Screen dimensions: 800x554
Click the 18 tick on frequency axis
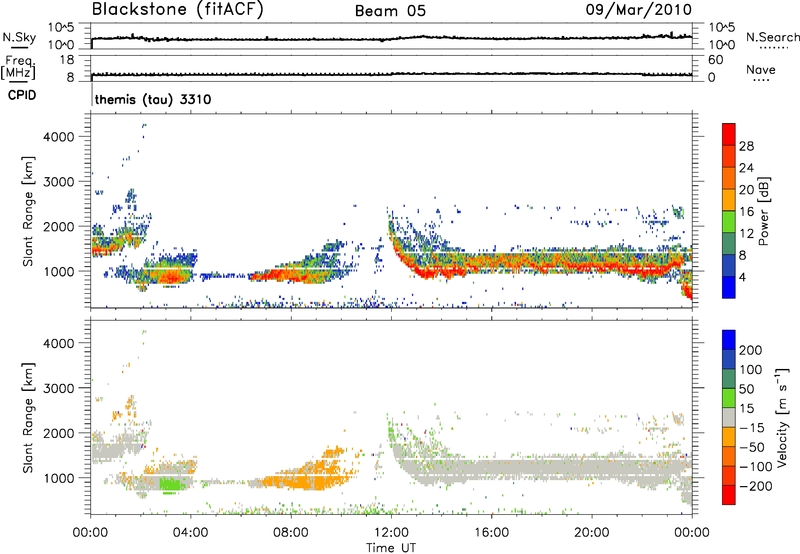[67, 60]
